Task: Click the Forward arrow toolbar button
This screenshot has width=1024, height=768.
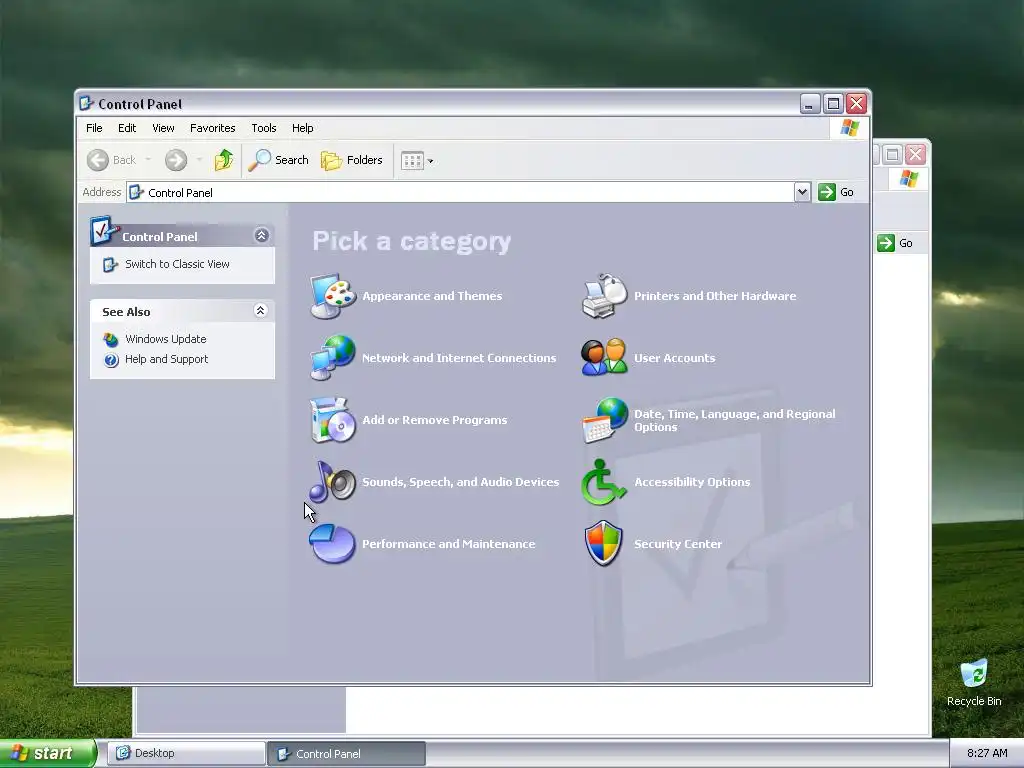Action: click(x=176, y=160)
